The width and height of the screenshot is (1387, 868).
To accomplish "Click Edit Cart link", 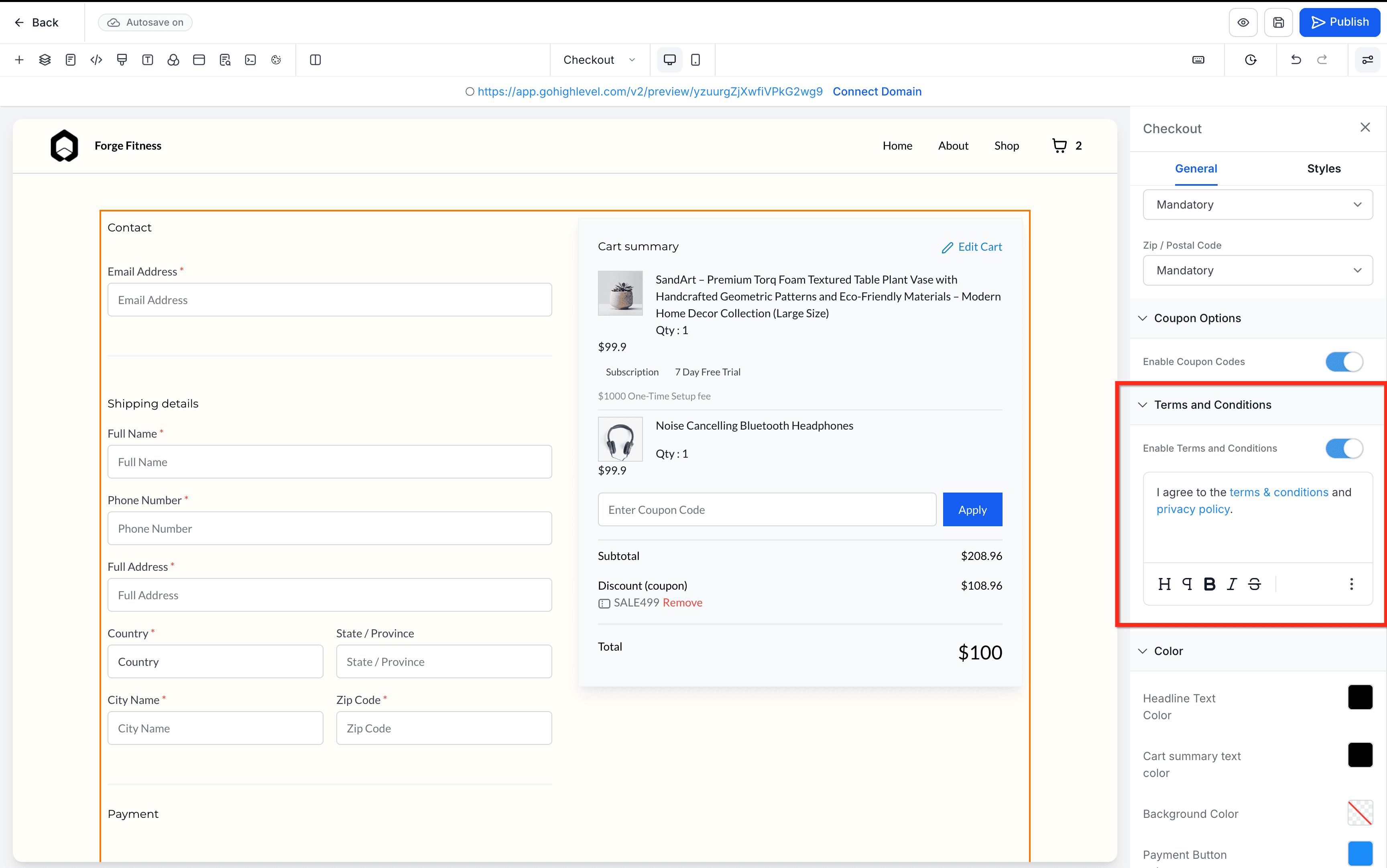I will pos(972,247).
